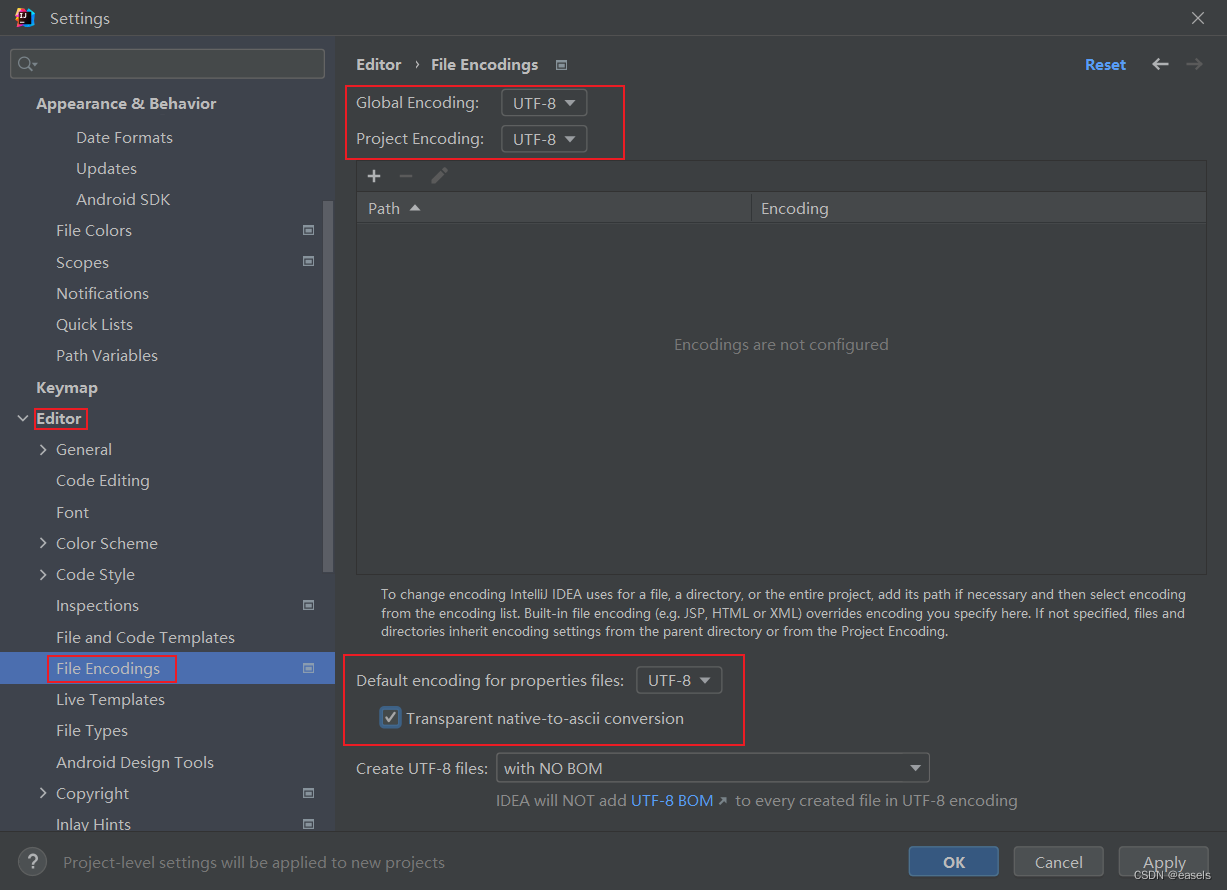This screenshot has height=890, width=1227.
Task: Click the IntelliJ IDEA logo in title bar
Action: click(x=25, y=17)
